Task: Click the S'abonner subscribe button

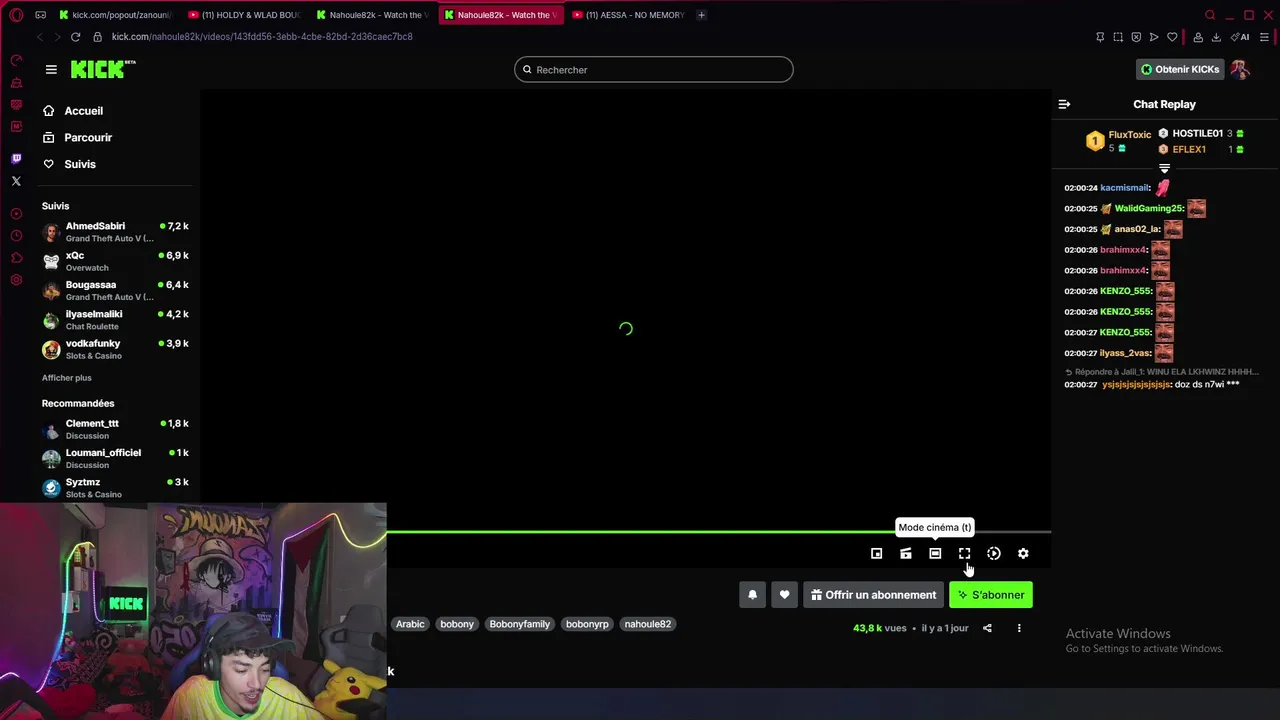Action: [991, 595]
